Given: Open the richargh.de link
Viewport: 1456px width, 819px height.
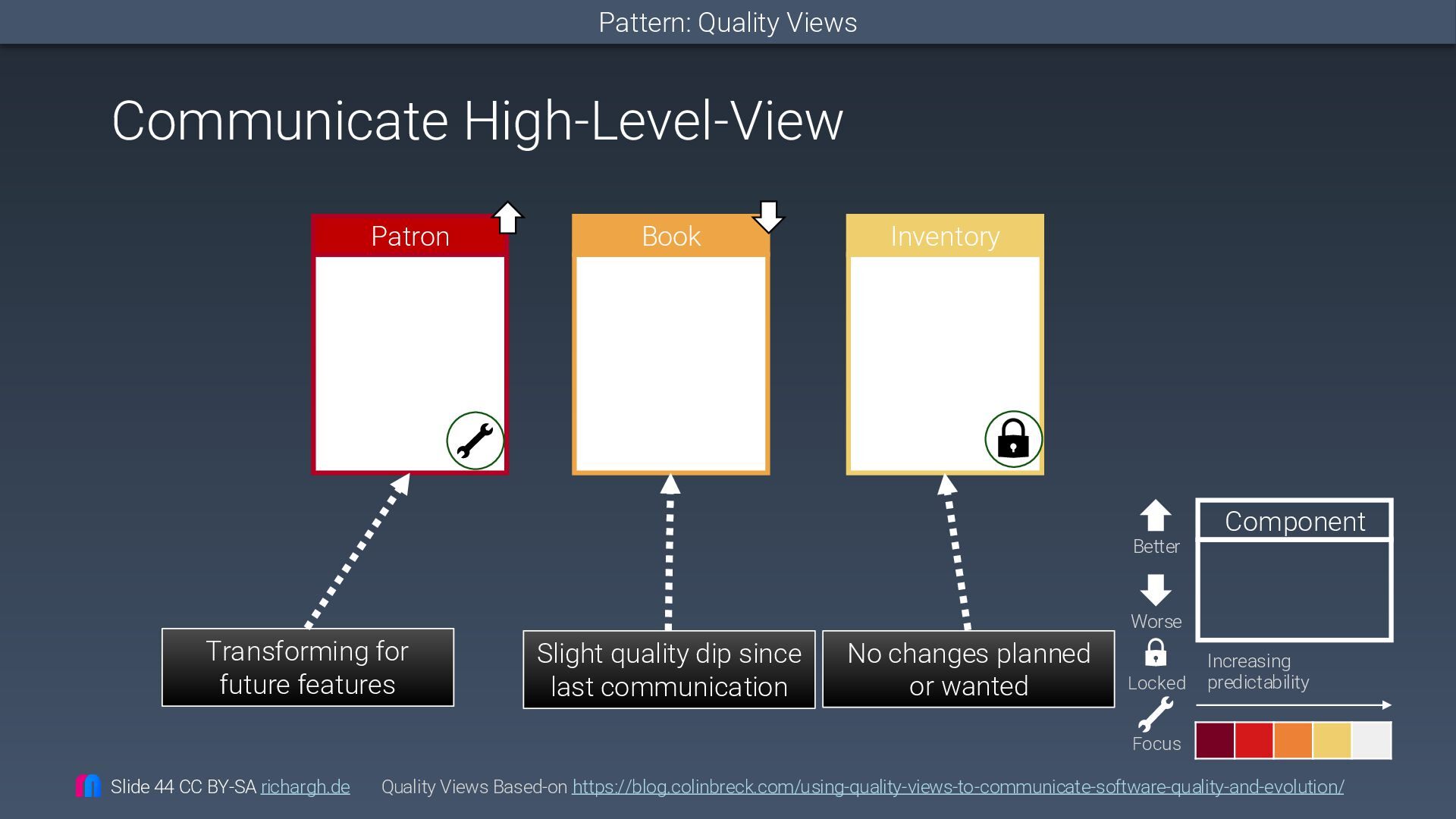Looking at the screenshot, I should point(305,787).
